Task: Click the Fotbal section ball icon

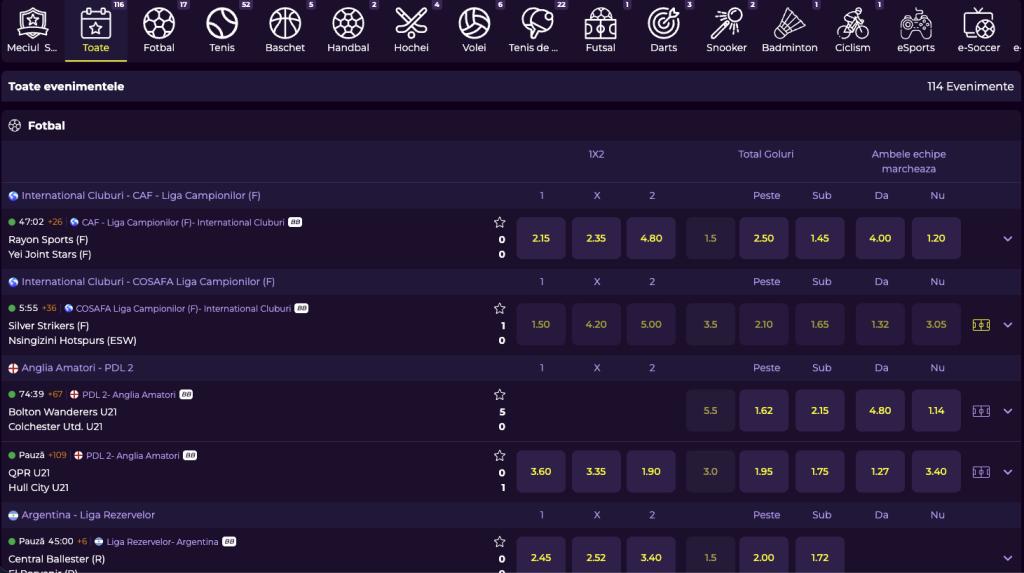Action: click(14, 125)
